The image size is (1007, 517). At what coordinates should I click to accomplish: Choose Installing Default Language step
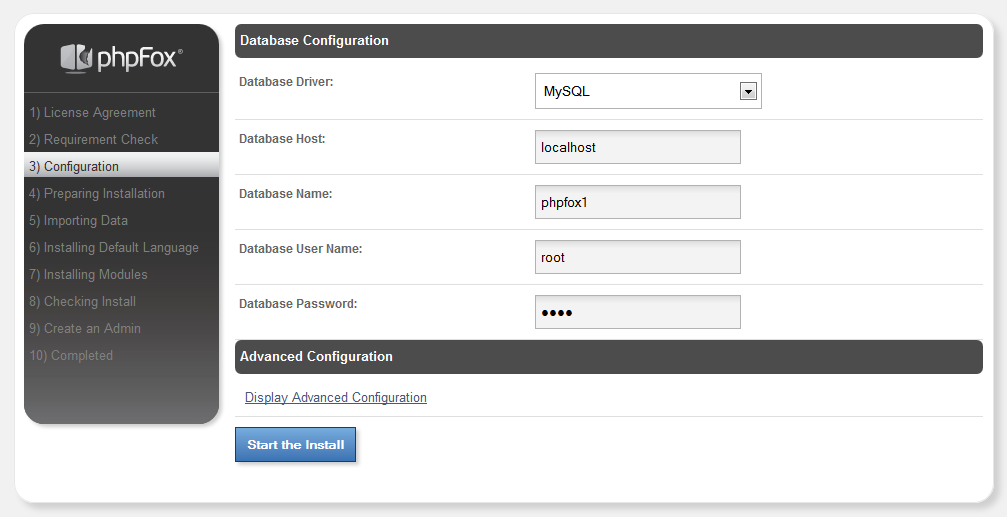click(x=114, y=248)
